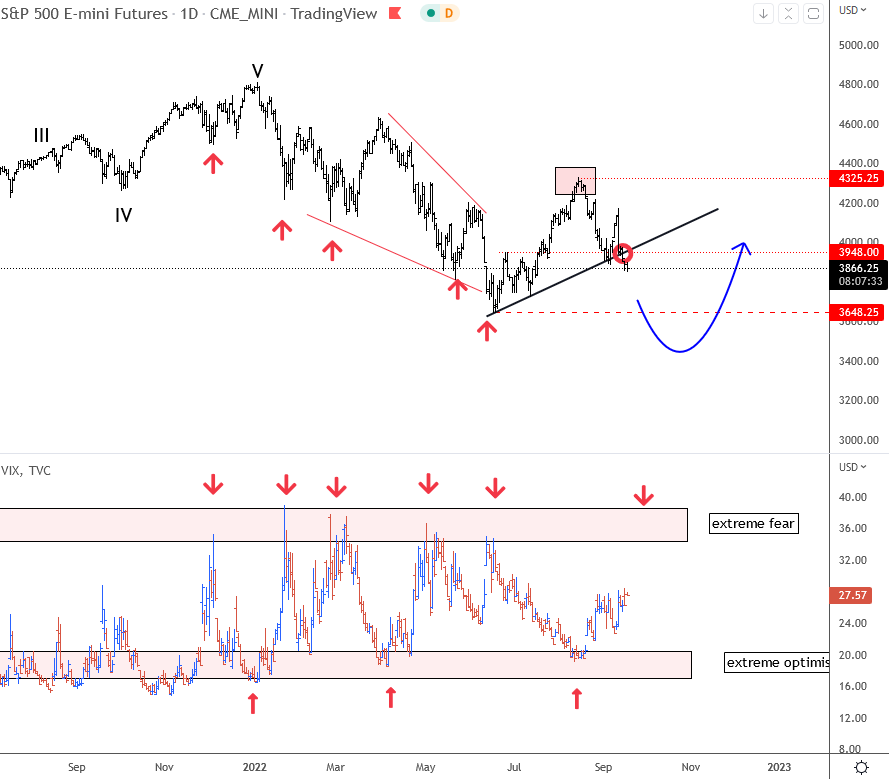Click the 4600.00 price axis label
The image size is (889, 779).
[x=858, y=124]
